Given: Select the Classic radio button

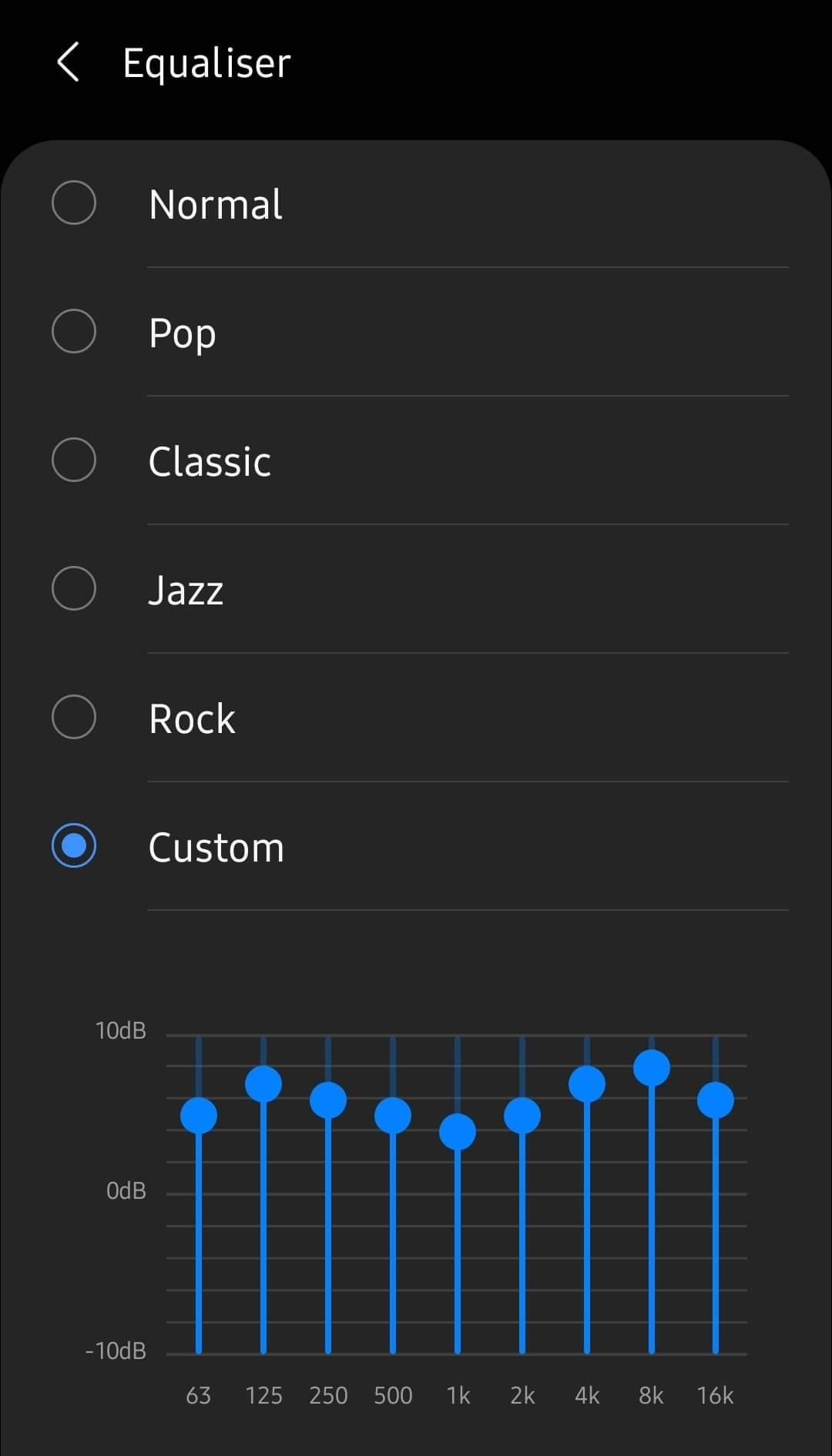Looking at the screenshot, I should pyautogui.click(x=74, y=460).
